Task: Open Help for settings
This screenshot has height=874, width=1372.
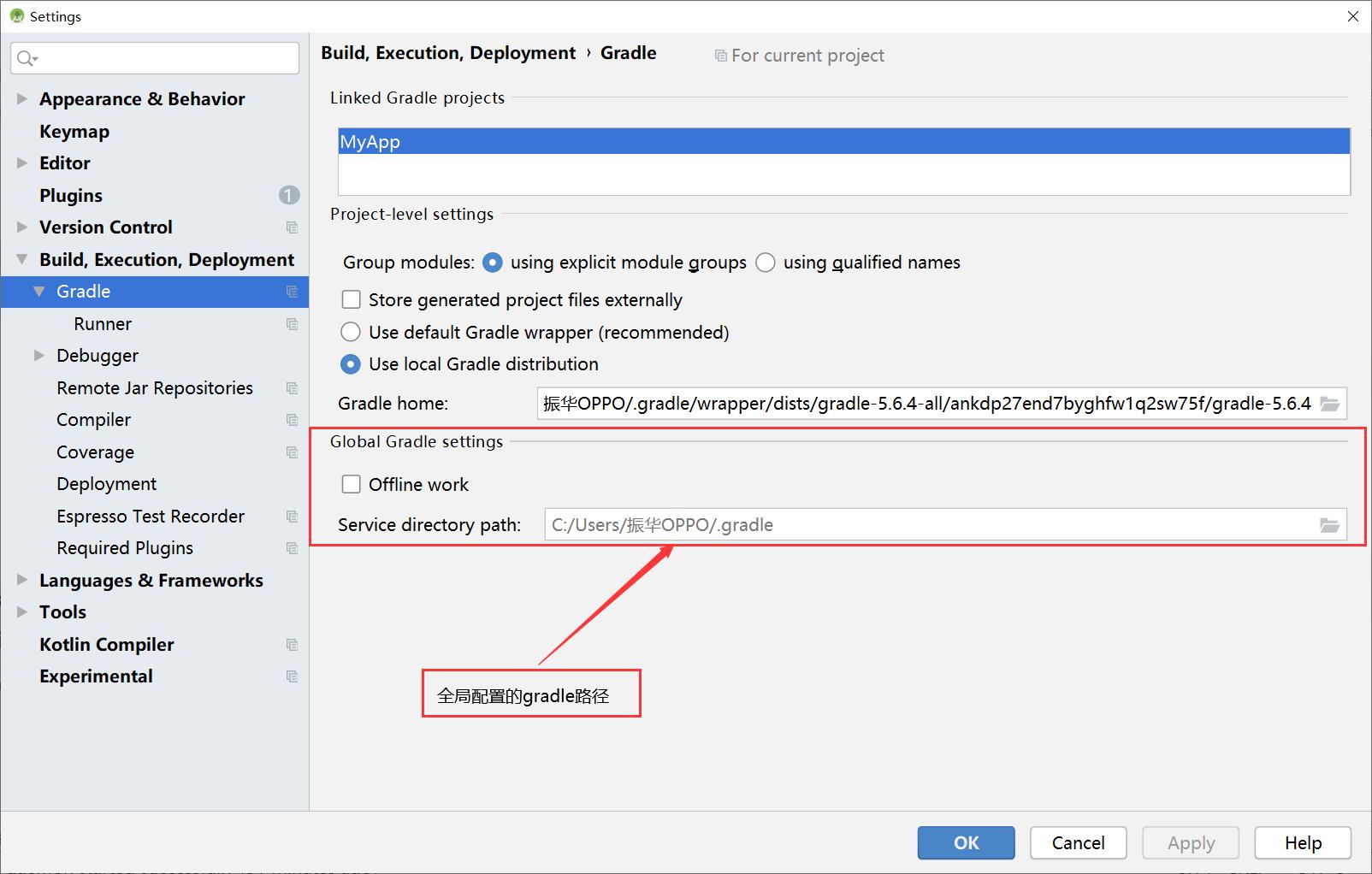Action: [1303, 843]
